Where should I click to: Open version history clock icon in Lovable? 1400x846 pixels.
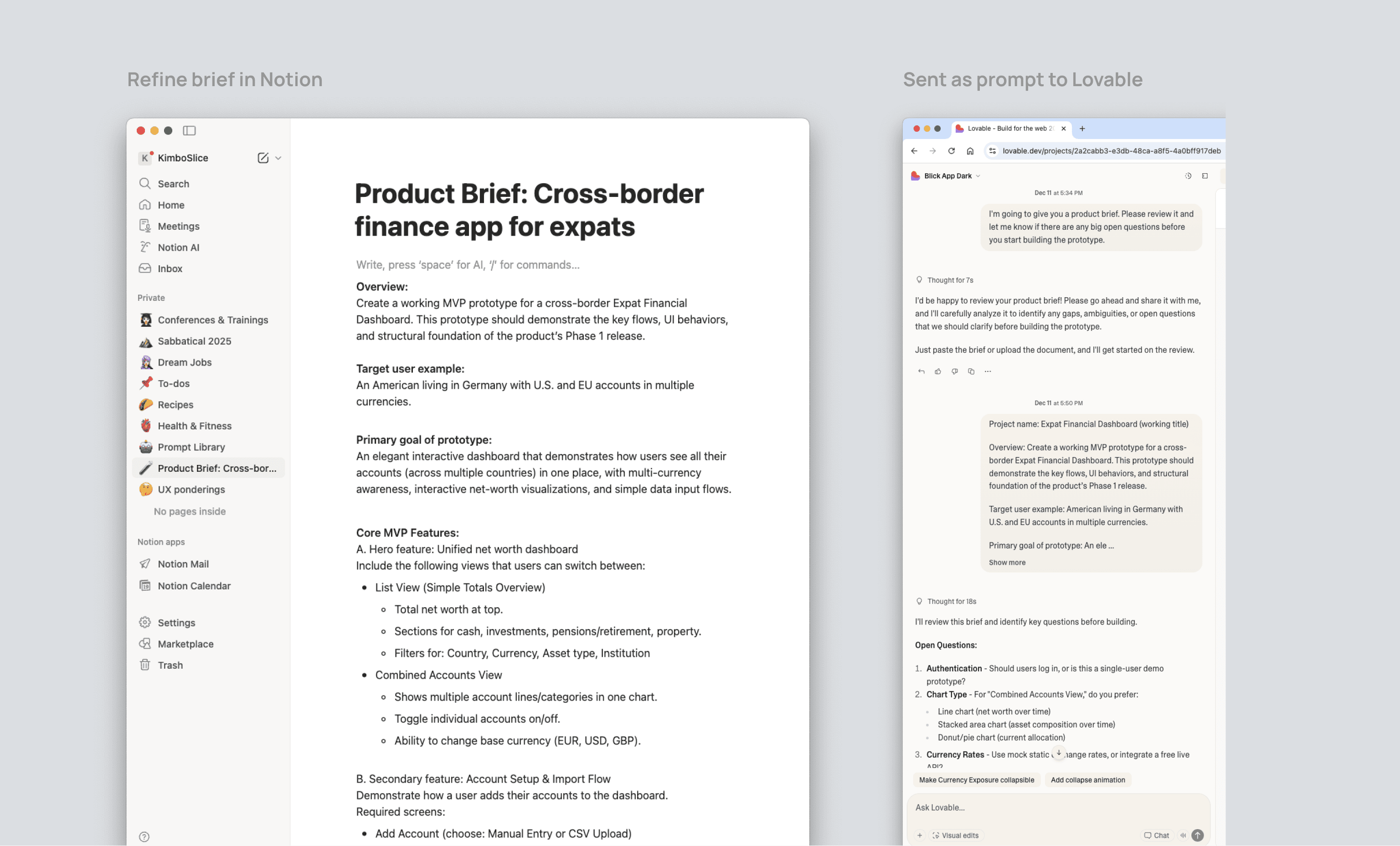1188,176
